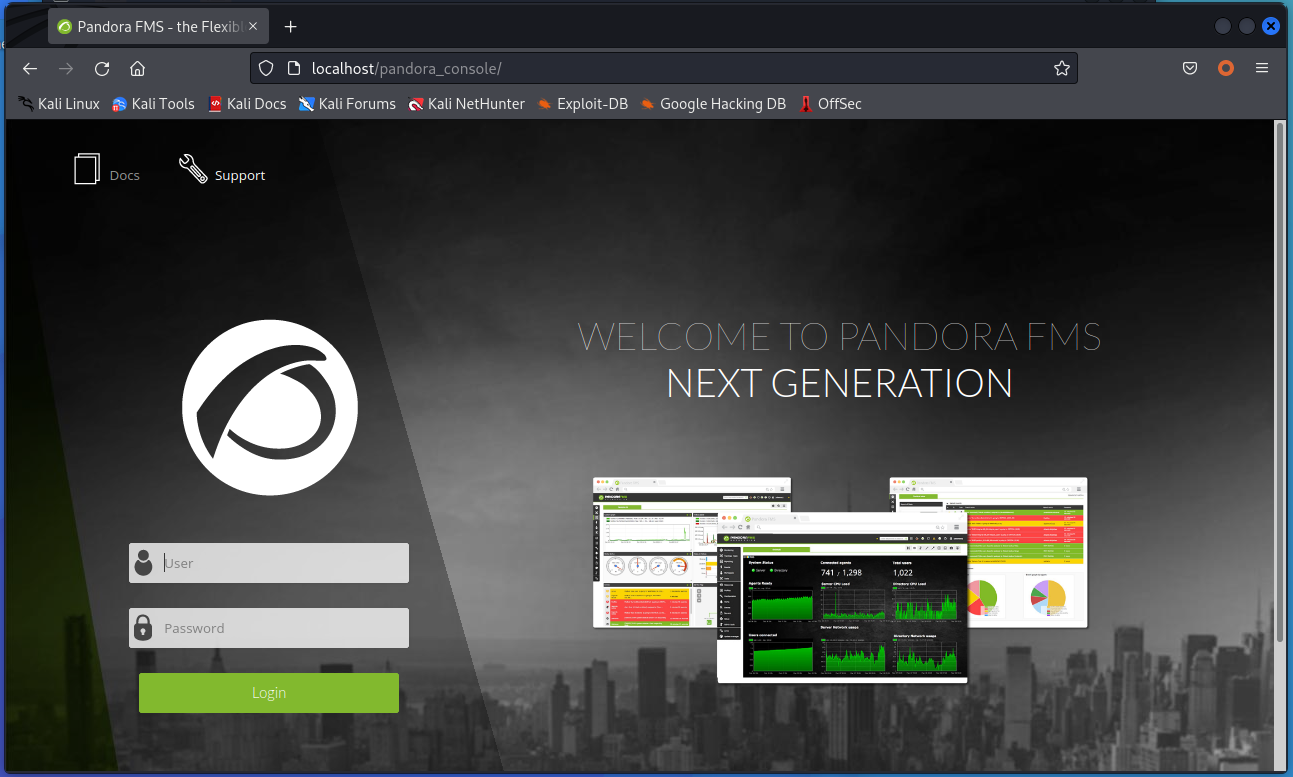Open the Exploit-DB bookmark
1293x777 pixels.
[x=582, y=104]
